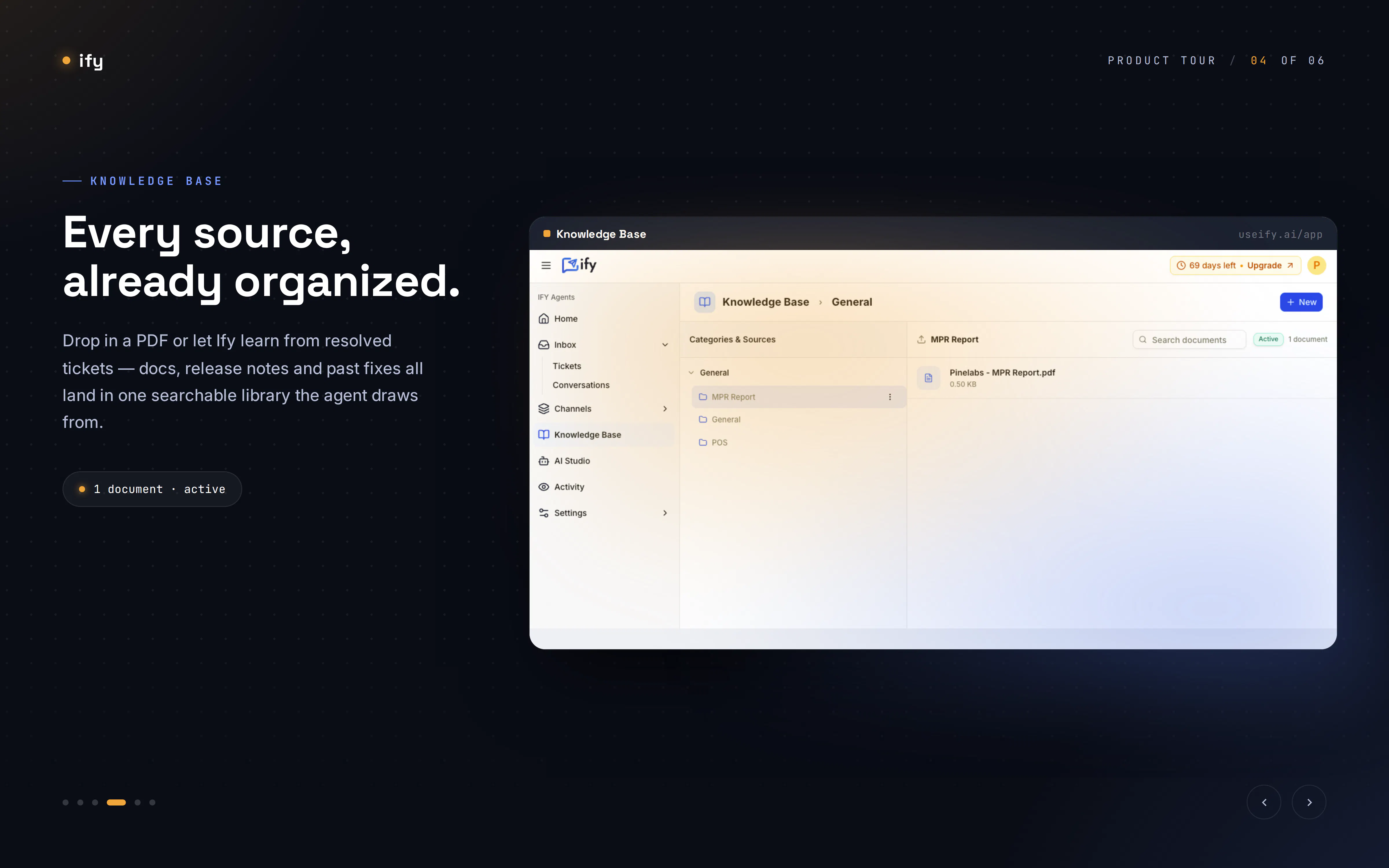Viewport: 1389px width, 868px height.
Task: Open the hamburger menu icon
Action: (x=546, y=265)
